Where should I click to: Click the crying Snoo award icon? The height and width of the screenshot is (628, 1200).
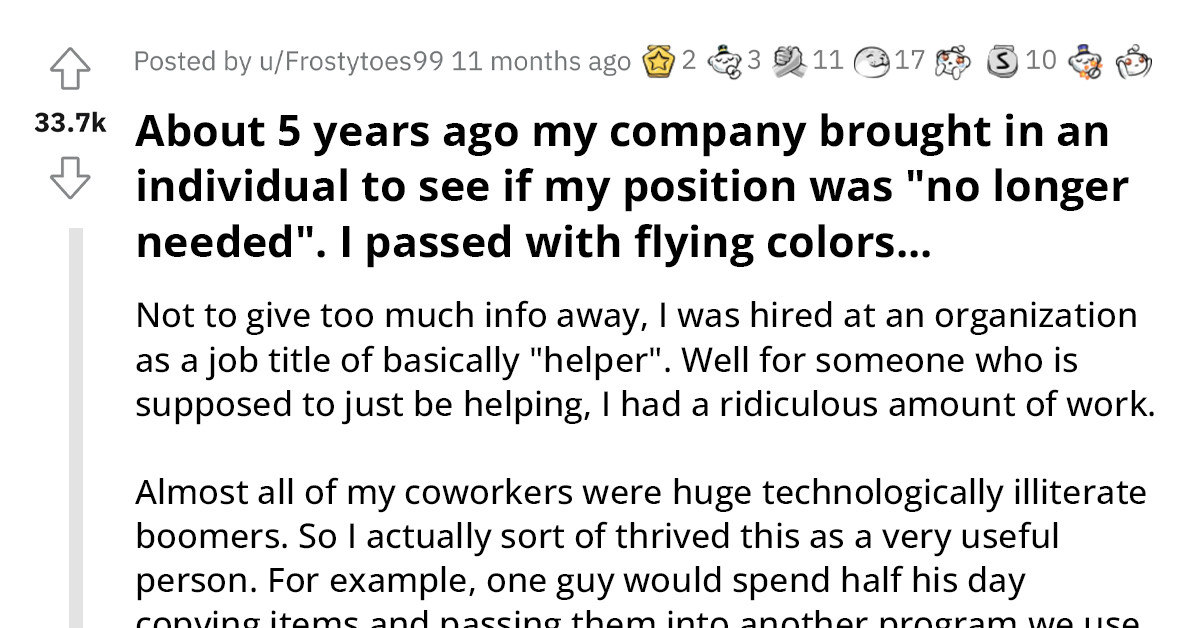click(952, 61)
